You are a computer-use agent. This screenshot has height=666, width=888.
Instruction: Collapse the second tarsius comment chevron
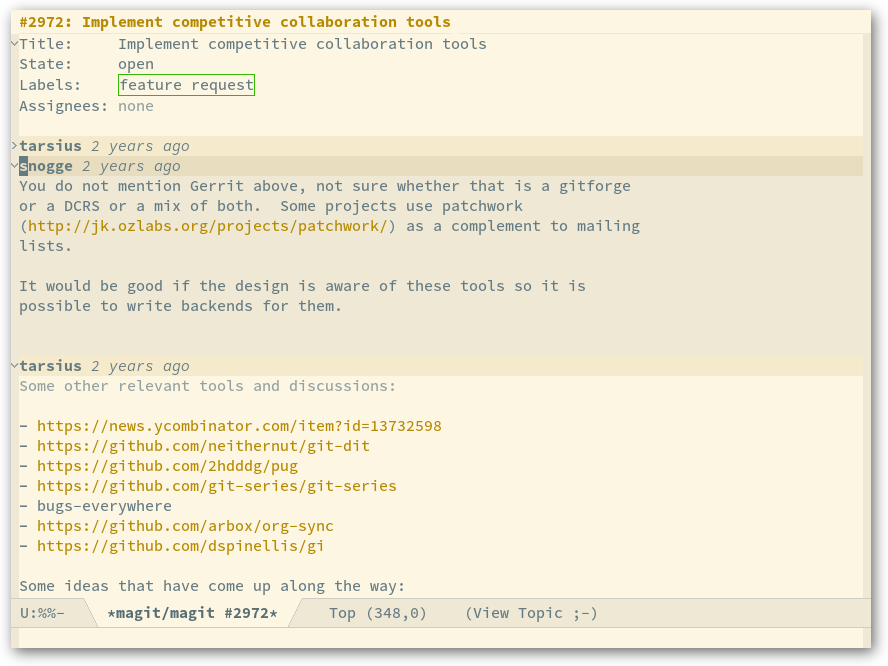(14, 366)
